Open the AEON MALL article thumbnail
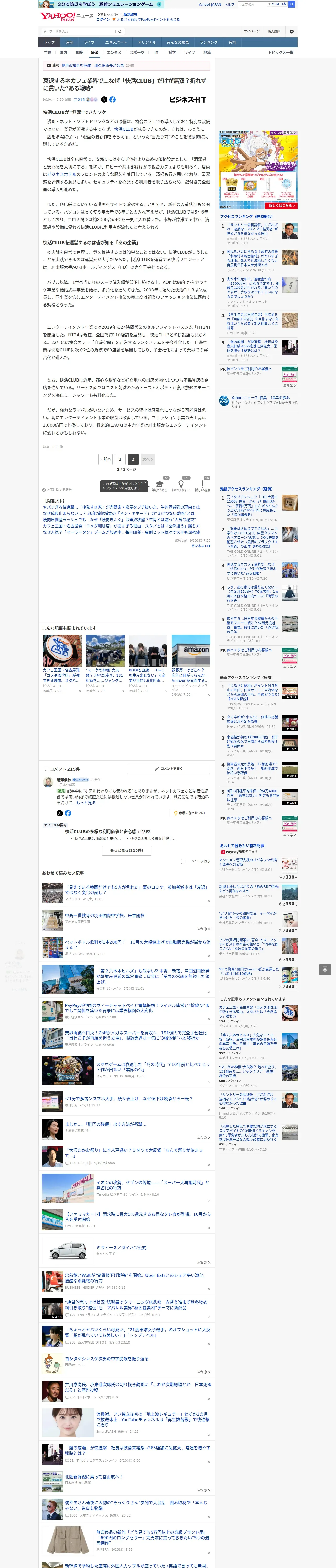 pos(68,1188)
